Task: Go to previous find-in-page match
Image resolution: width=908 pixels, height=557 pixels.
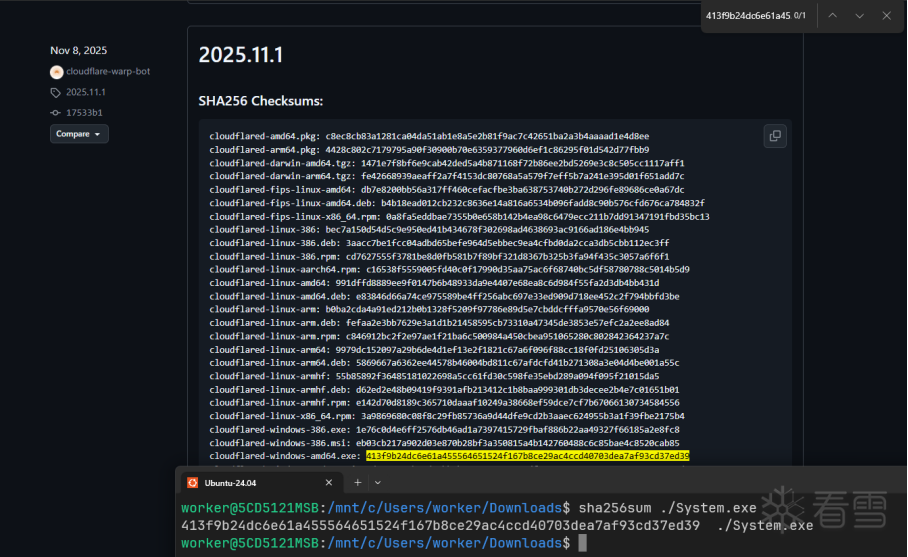Action: pyautogui.click(x=832, y=16)
